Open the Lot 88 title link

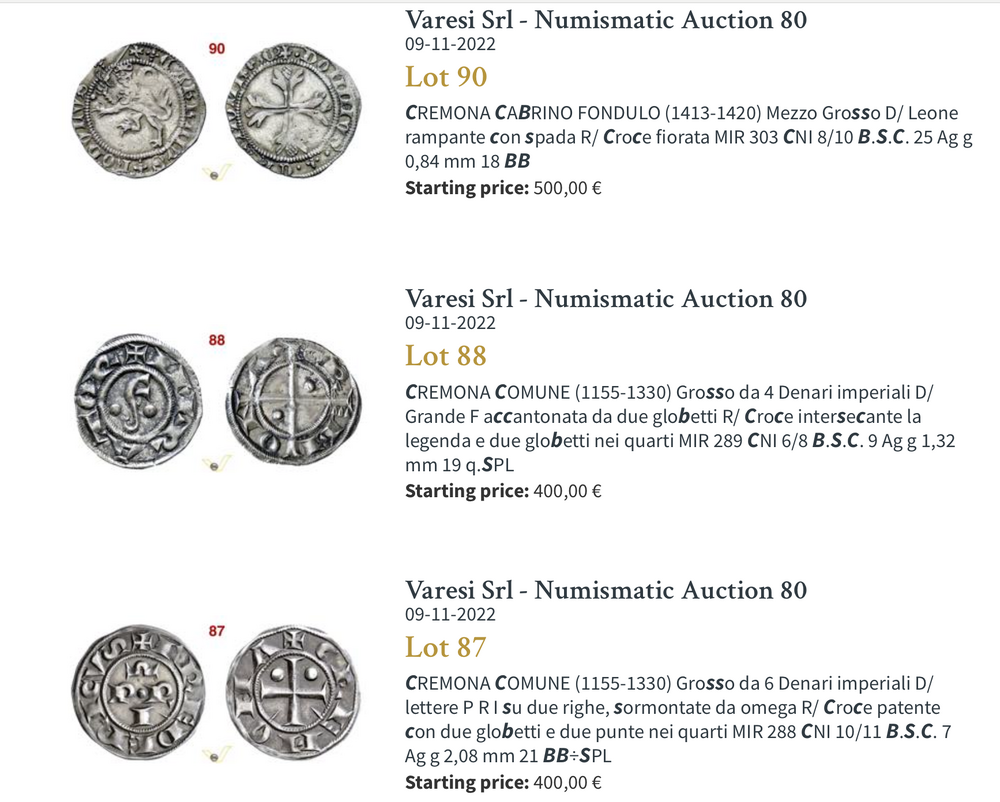[x=445, y=356]
